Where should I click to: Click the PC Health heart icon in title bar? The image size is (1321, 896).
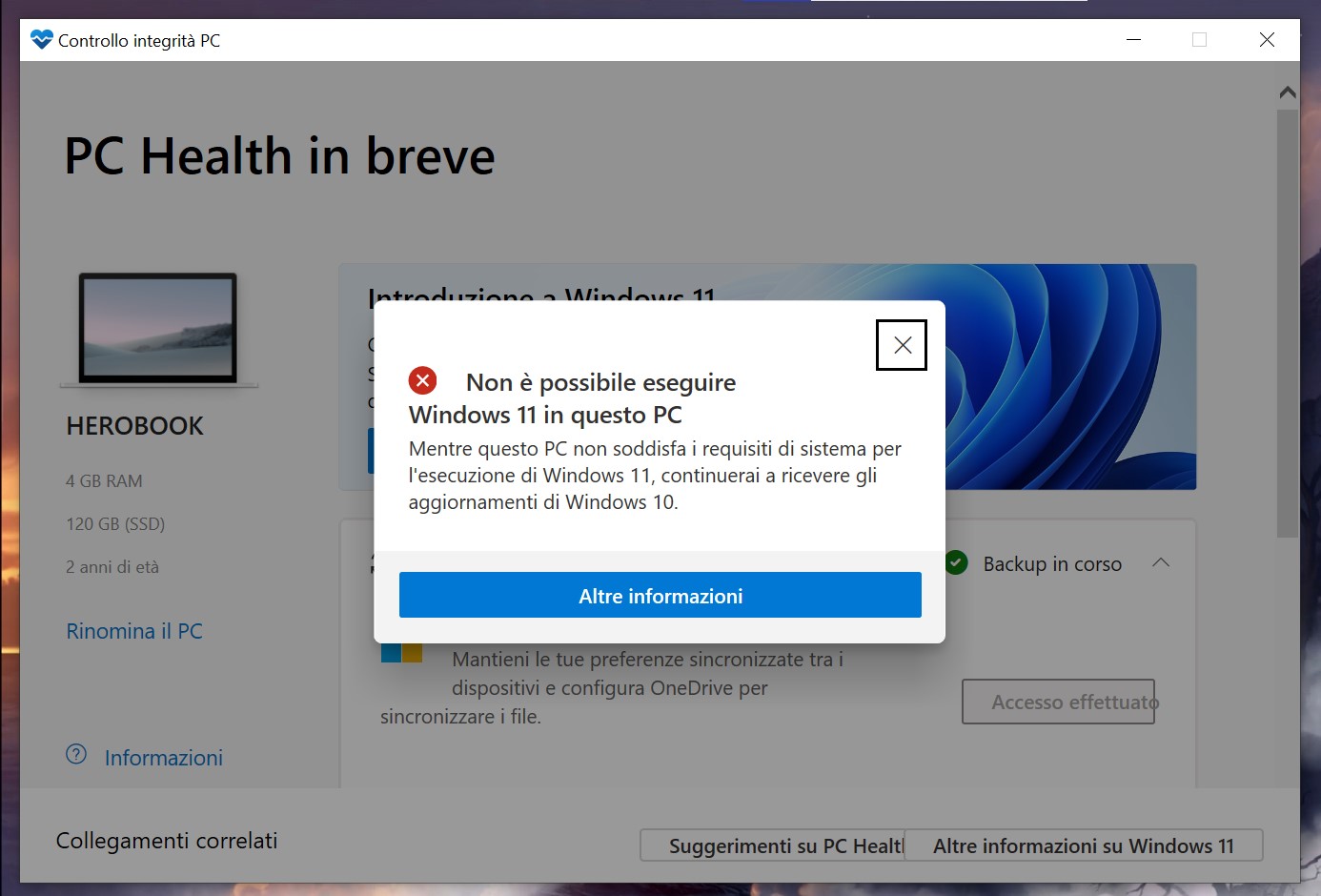pyautogui.click(x=42, y=40)
